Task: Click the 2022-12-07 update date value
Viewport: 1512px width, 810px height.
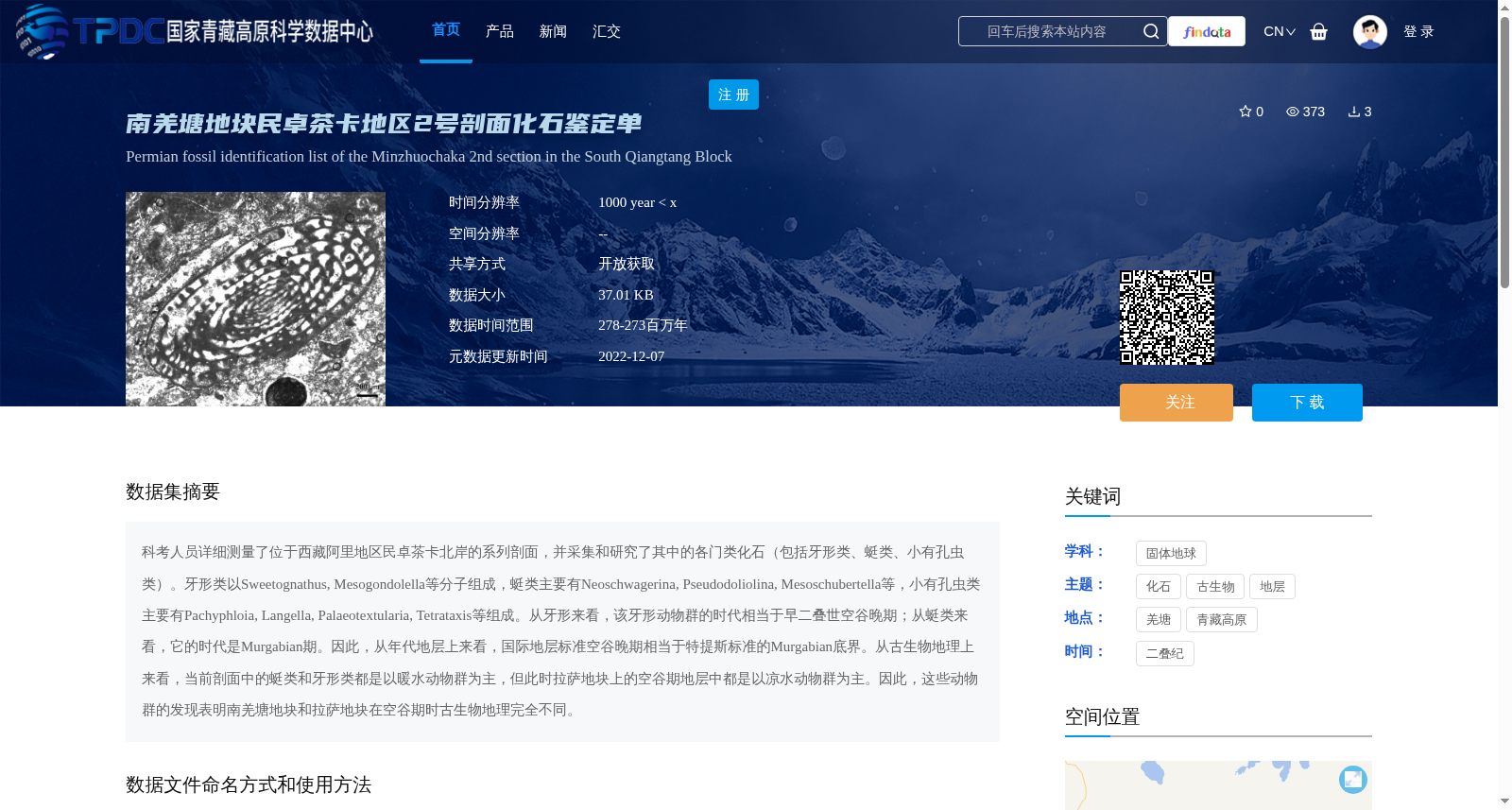Action: (631, 356)
